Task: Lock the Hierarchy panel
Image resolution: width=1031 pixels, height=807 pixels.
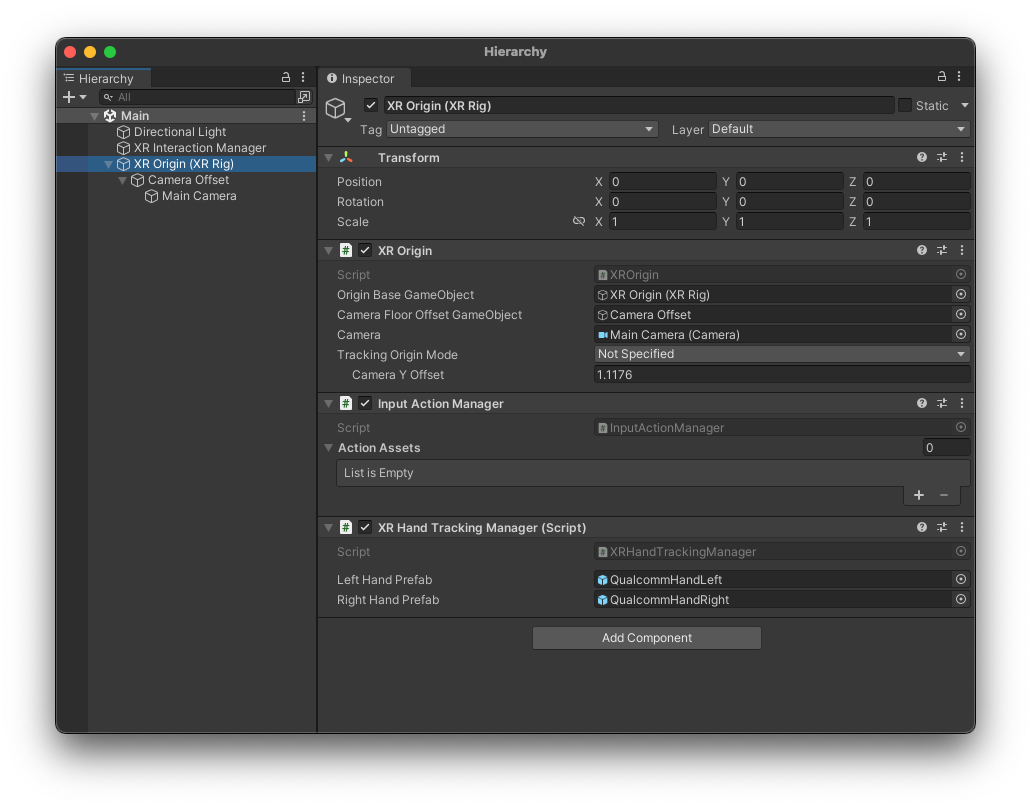Action: [286, 78]
